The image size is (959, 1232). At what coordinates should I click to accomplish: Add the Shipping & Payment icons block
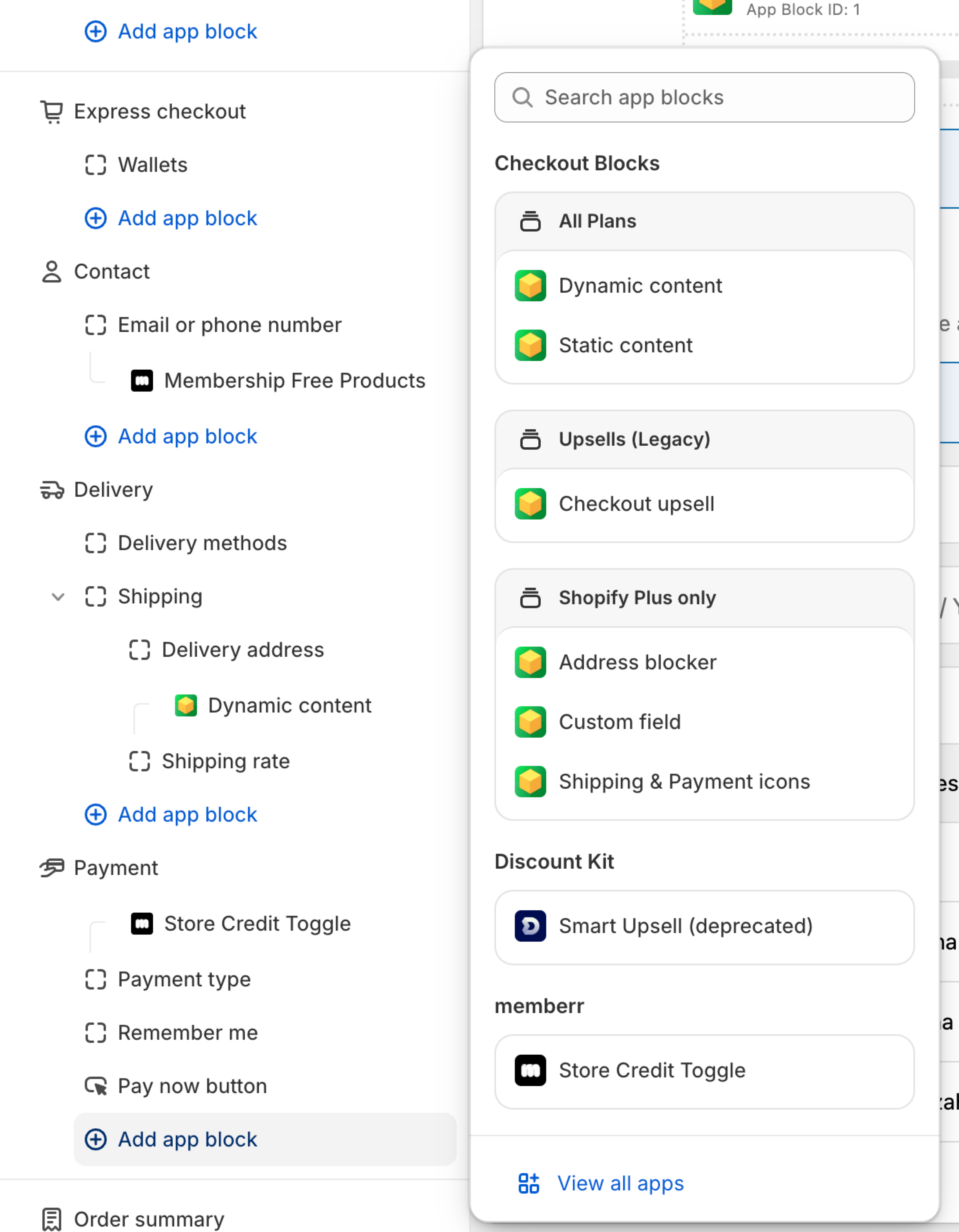coord(705,782)
